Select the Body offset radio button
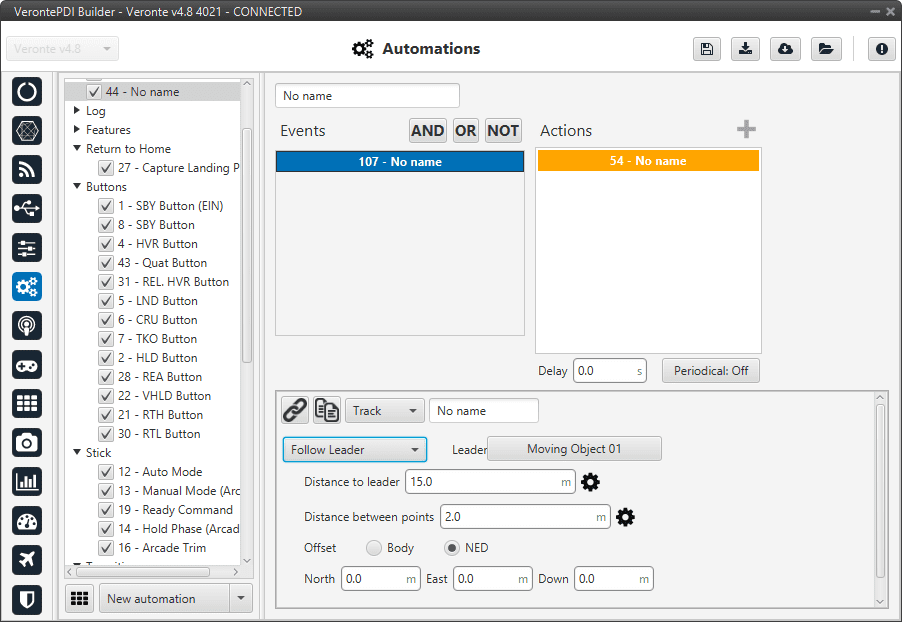The height and width of the screenshot is (622, 902). pyautogui.click(x=374, y=548)
